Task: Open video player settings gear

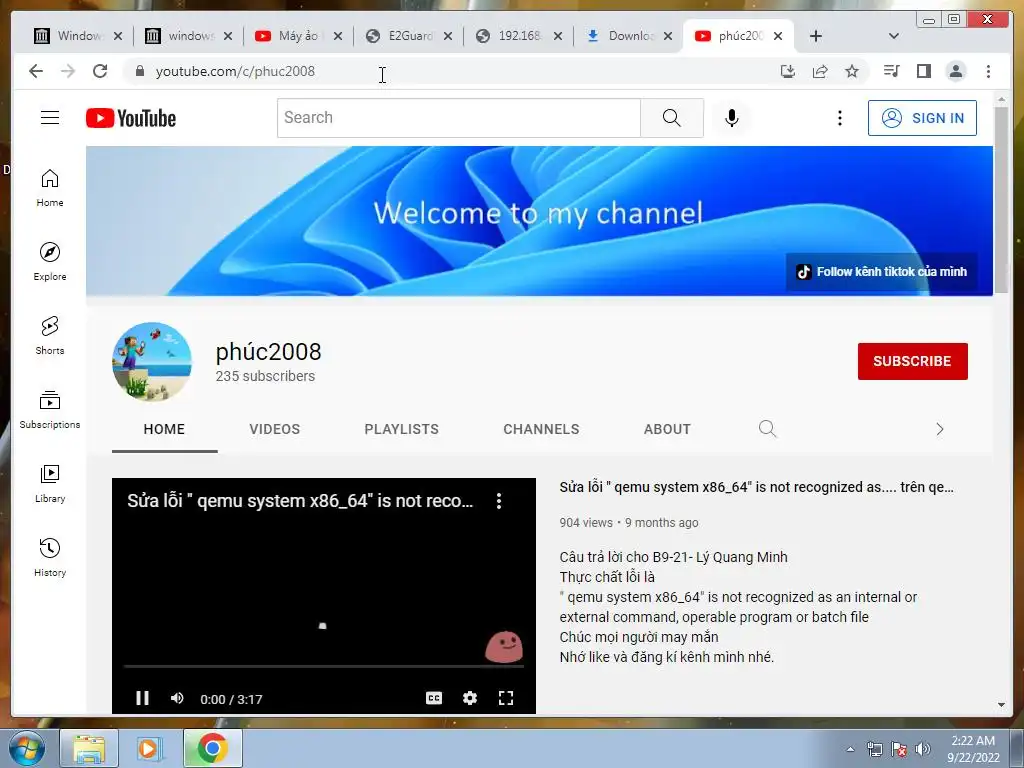Action: click(x=470, y=698)
